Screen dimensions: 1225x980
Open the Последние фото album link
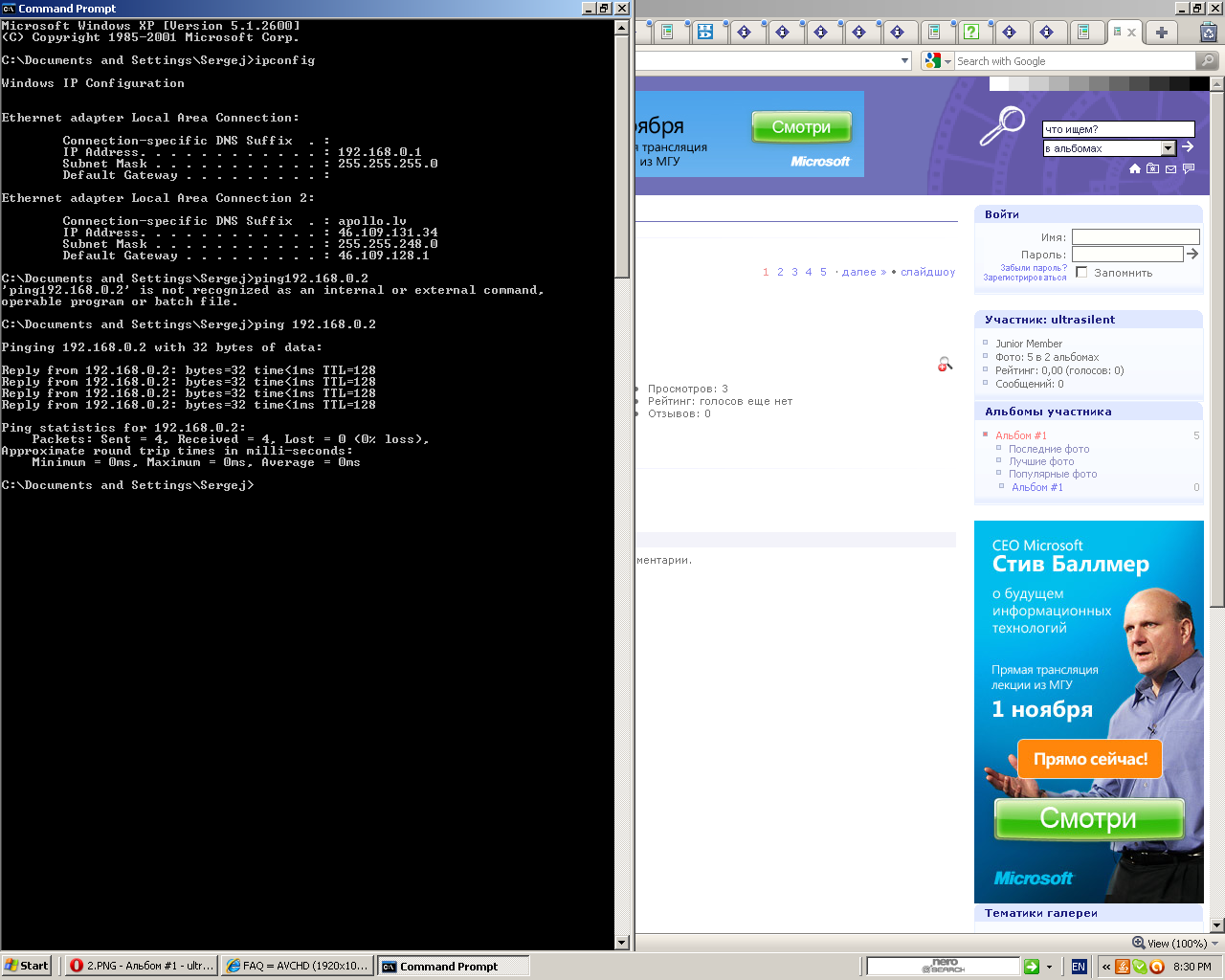[x=1049, y=449]
